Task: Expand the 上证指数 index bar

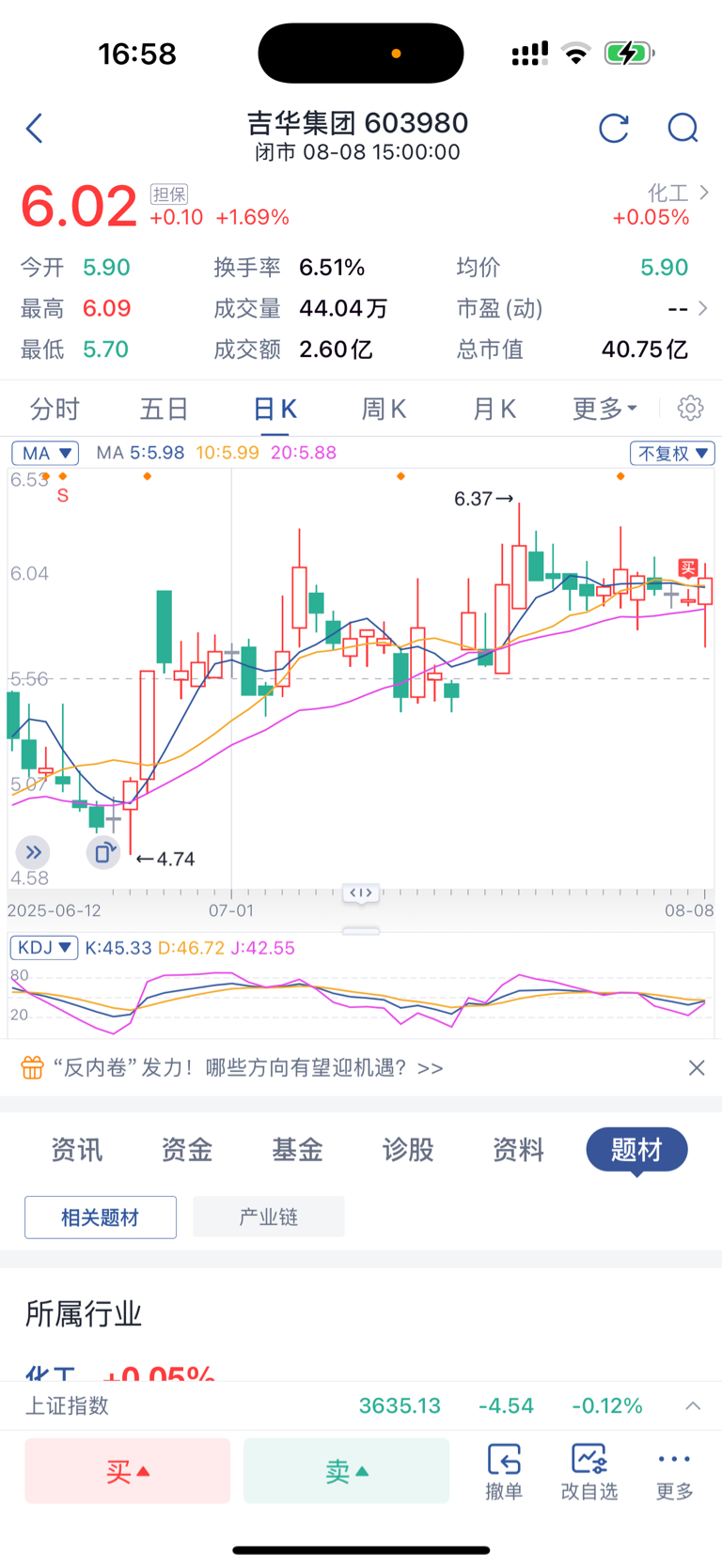Action: [693, 1405]
